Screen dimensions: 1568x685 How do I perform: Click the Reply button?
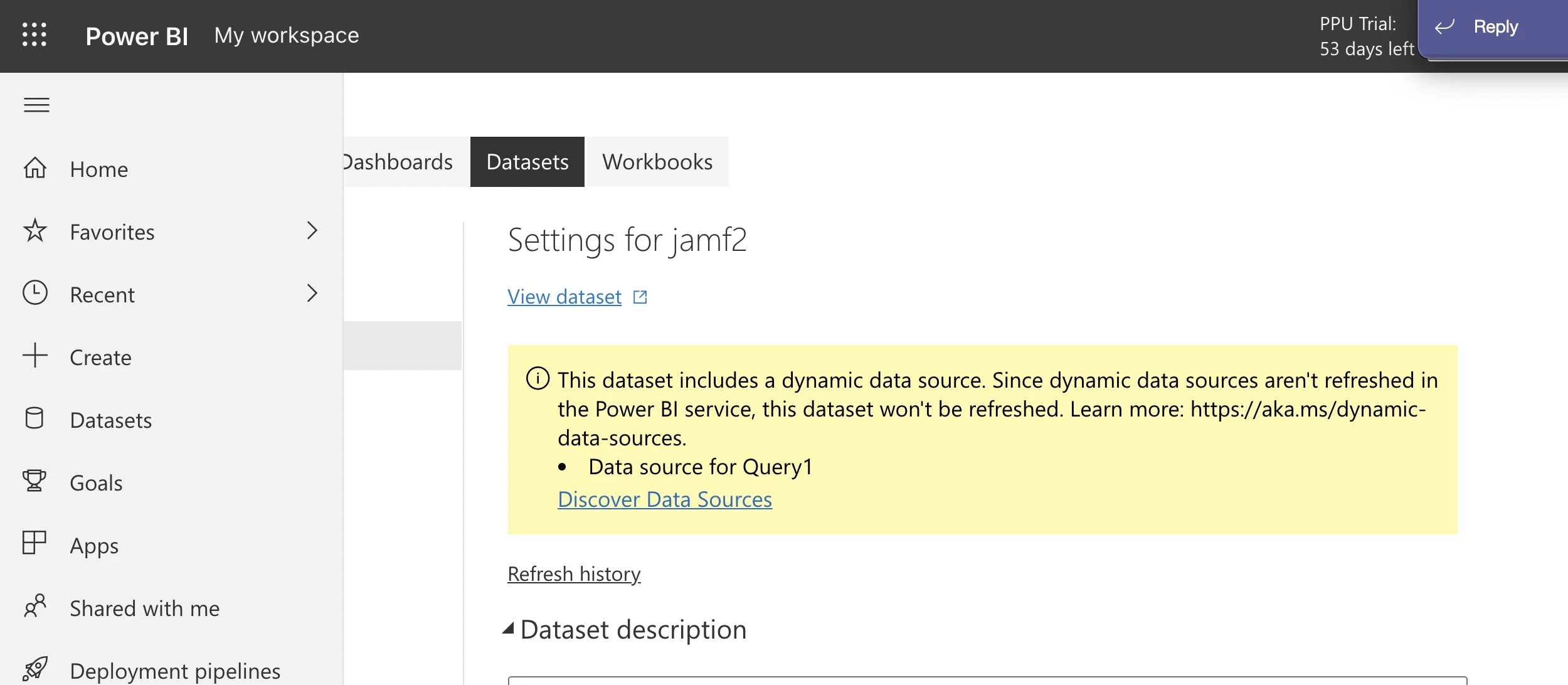coord(1493,28)
